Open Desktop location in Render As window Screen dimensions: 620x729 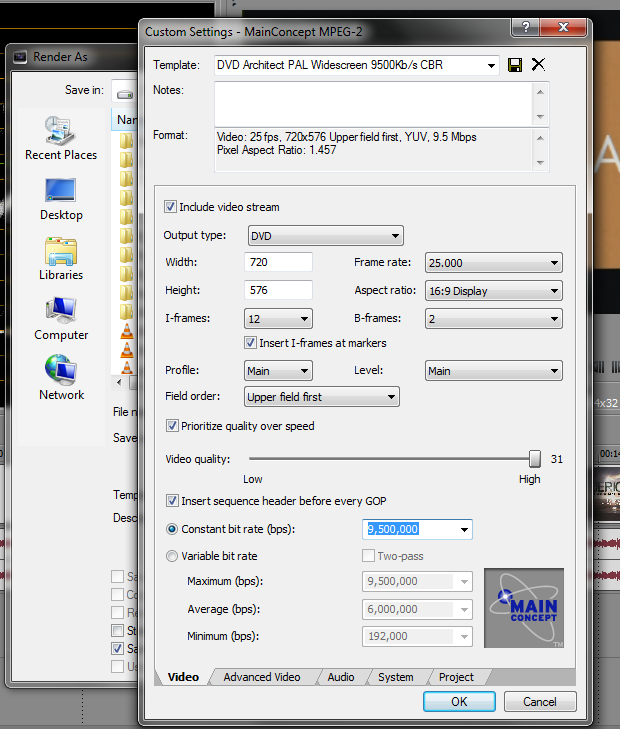[x=61, y=199]
